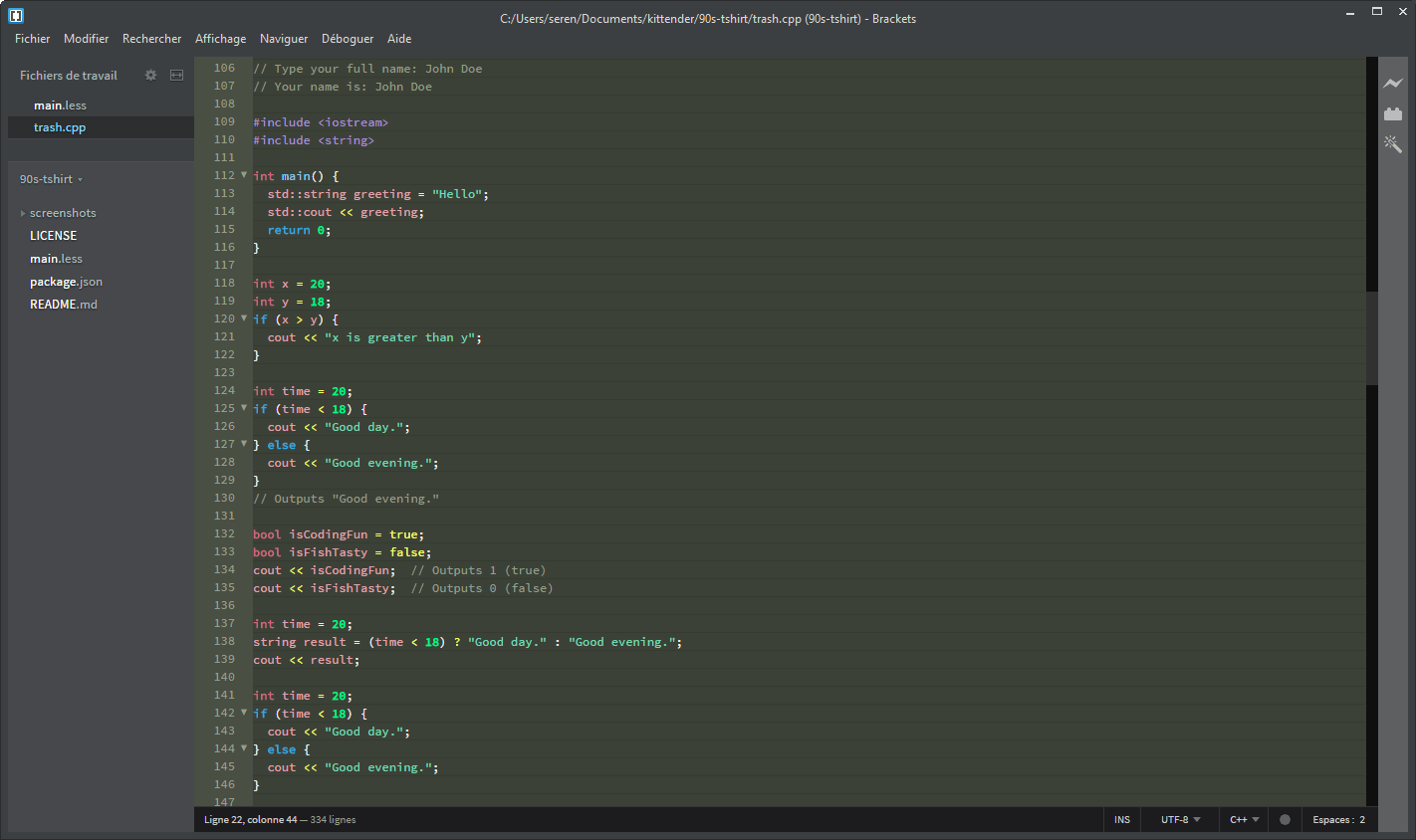The image size is (1416, 840).
Task: Launch Live Preview from the right sidebar
Action: [1393, 84]
